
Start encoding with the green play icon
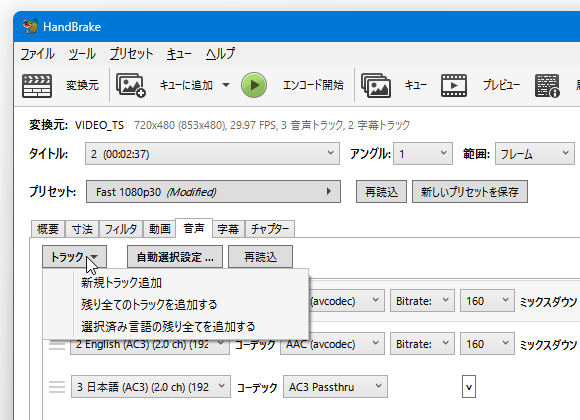254,85
